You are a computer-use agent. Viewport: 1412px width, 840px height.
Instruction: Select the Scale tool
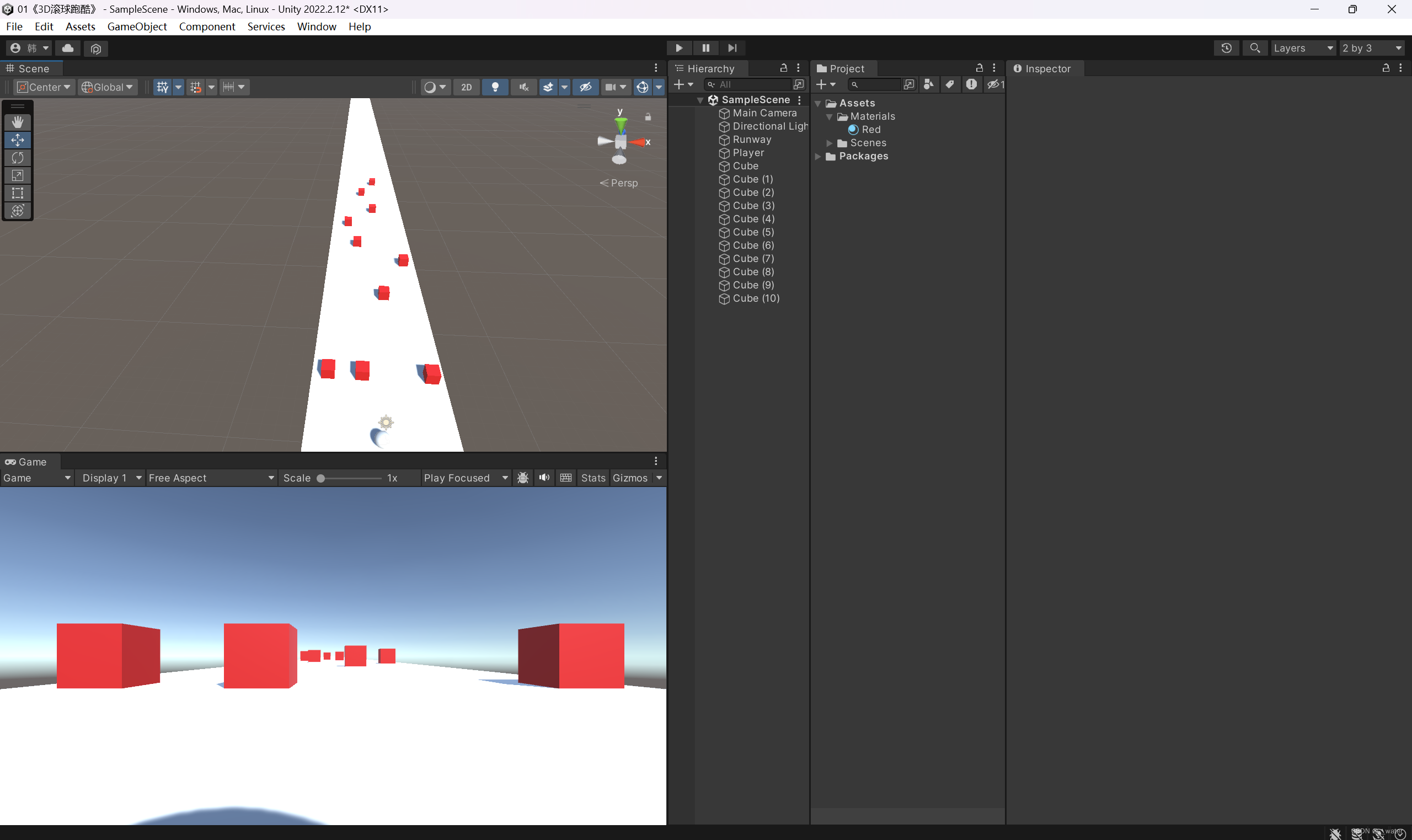(x=18, y=175)
